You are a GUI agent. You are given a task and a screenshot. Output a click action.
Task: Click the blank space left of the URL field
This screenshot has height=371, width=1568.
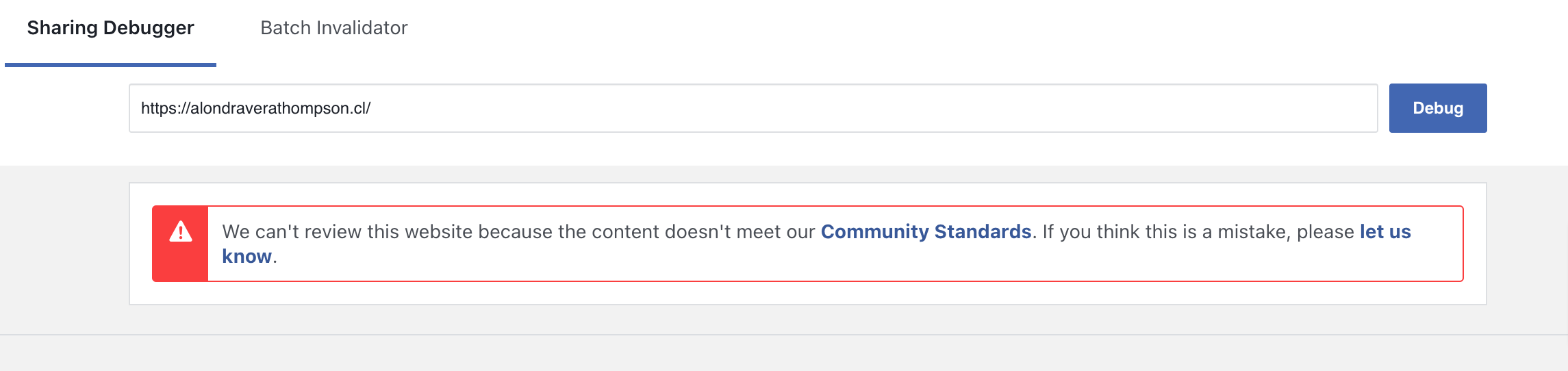64,108
